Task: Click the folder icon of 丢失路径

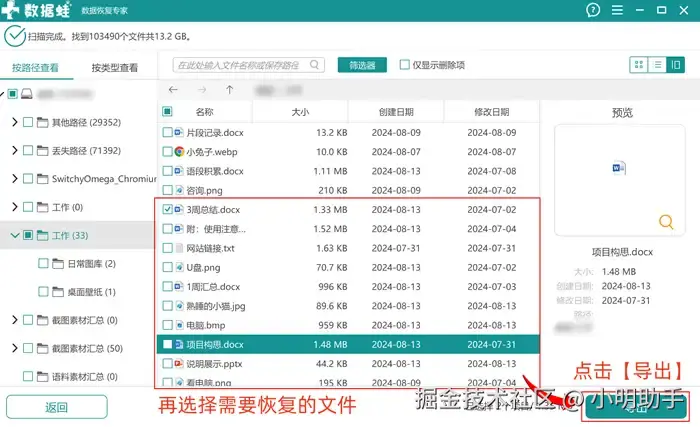Action: [x=42, y=151]
